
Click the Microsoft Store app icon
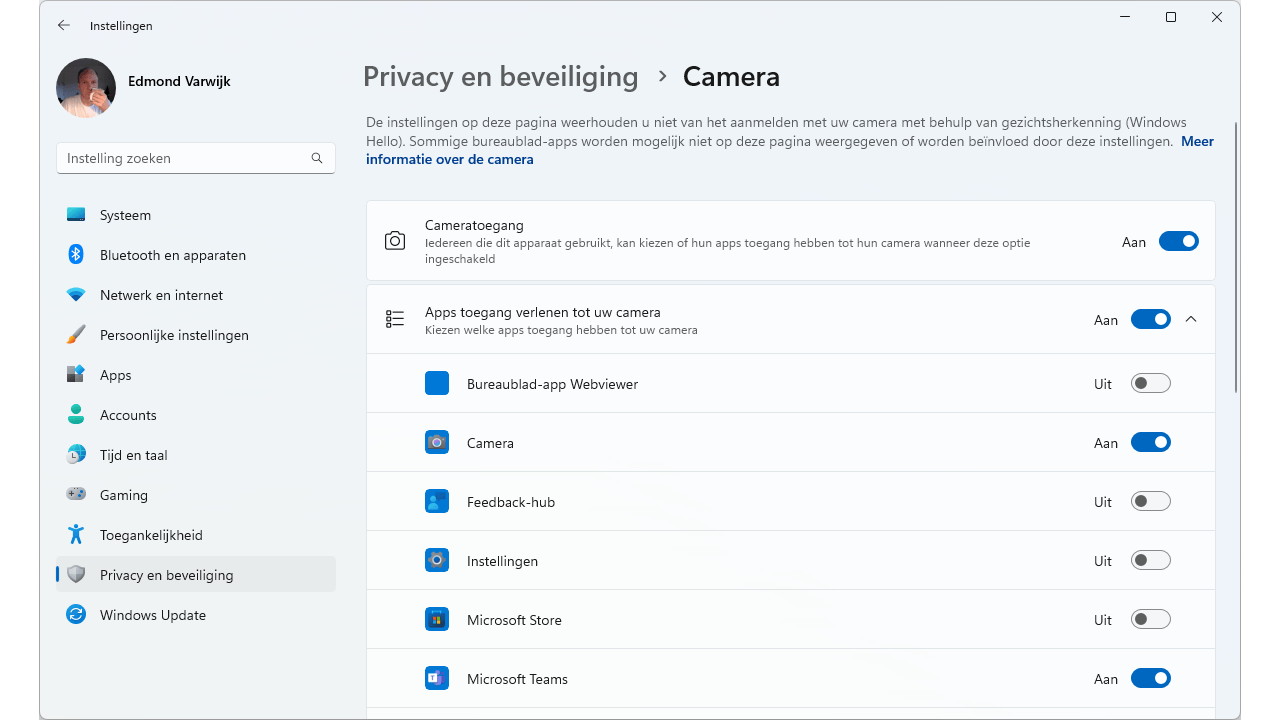point(437,620)
